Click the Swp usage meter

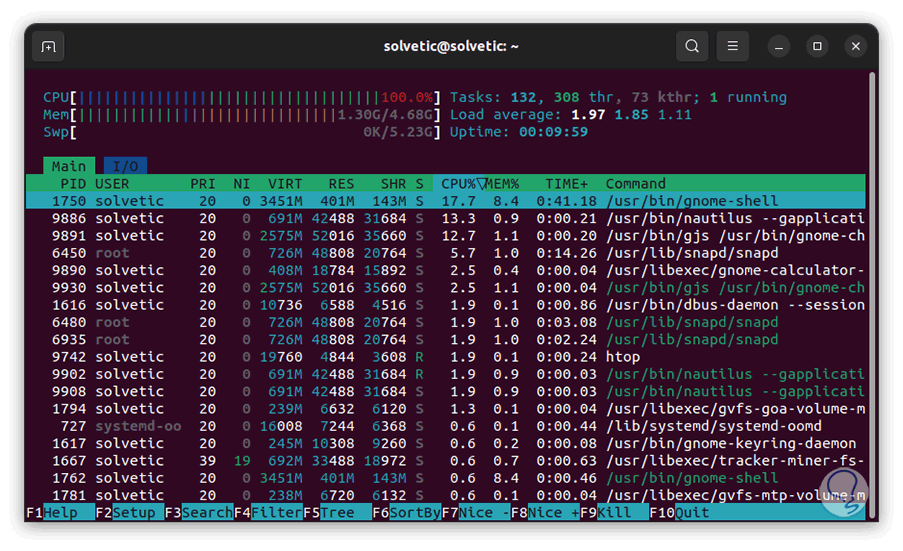tap(242, 132)
